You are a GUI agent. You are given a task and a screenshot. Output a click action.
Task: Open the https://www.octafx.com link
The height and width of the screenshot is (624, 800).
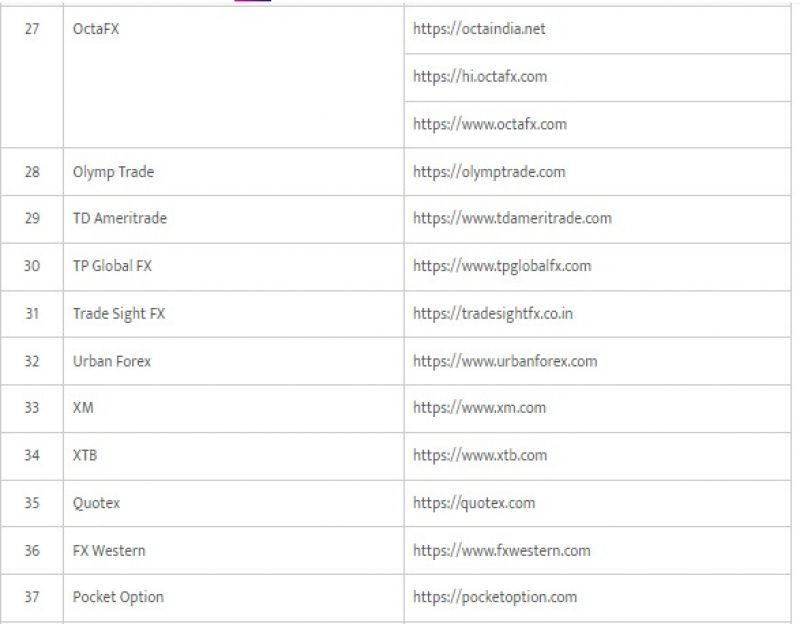[x=489, y=124]
